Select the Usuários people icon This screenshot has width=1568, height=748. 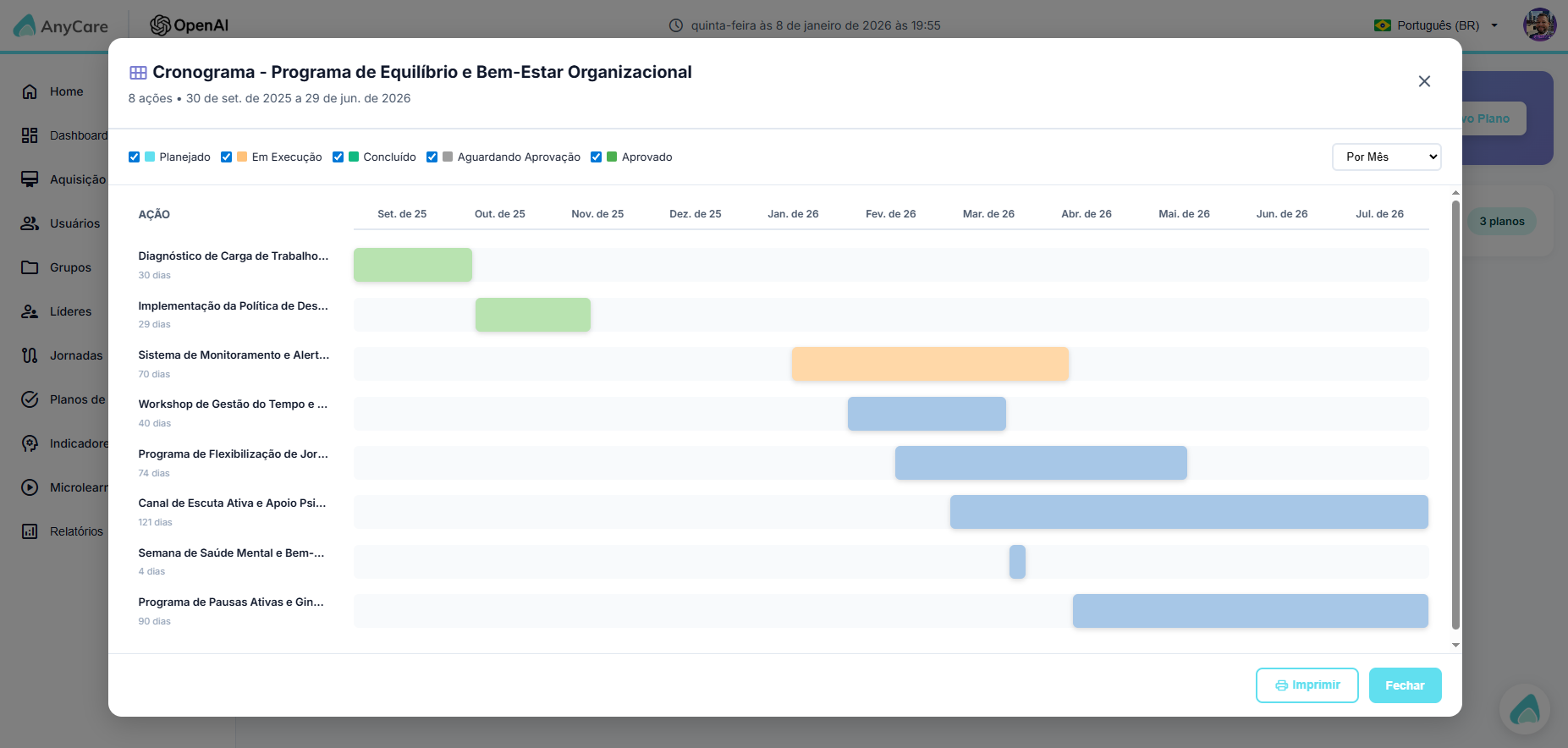(x=30, y=223)
